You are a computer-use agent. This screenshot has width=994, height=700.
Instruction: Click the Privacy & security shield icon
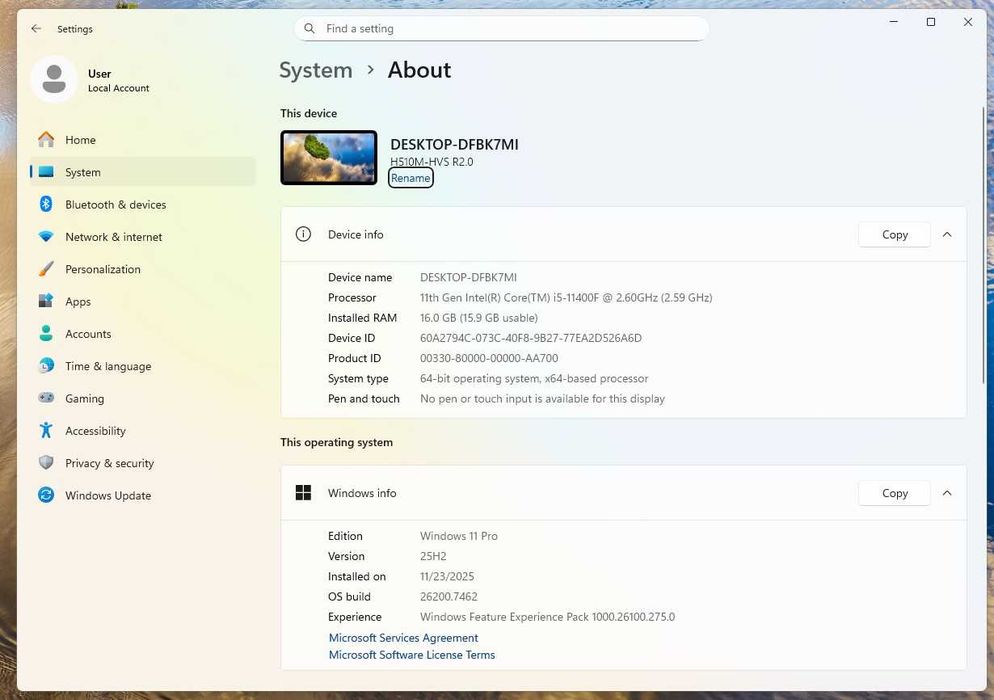point(46,463)
